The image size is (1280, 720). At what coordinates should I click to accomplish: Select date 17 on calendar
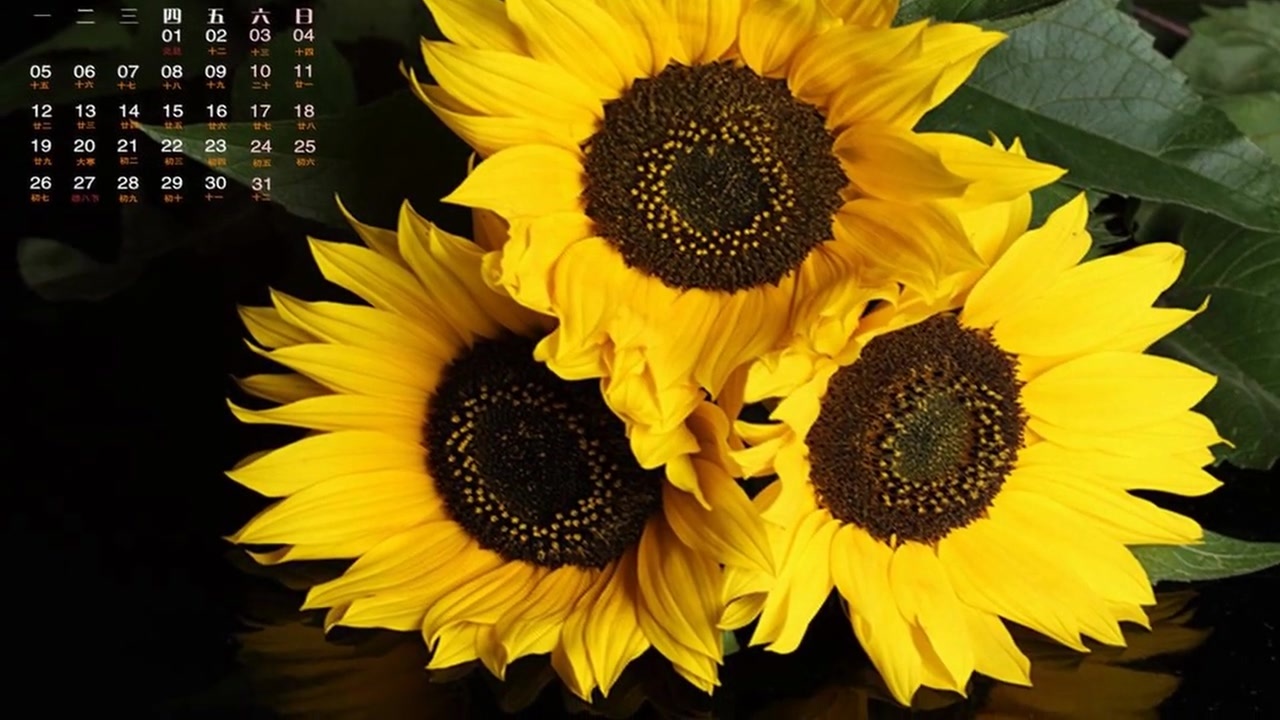pos(260,111)
